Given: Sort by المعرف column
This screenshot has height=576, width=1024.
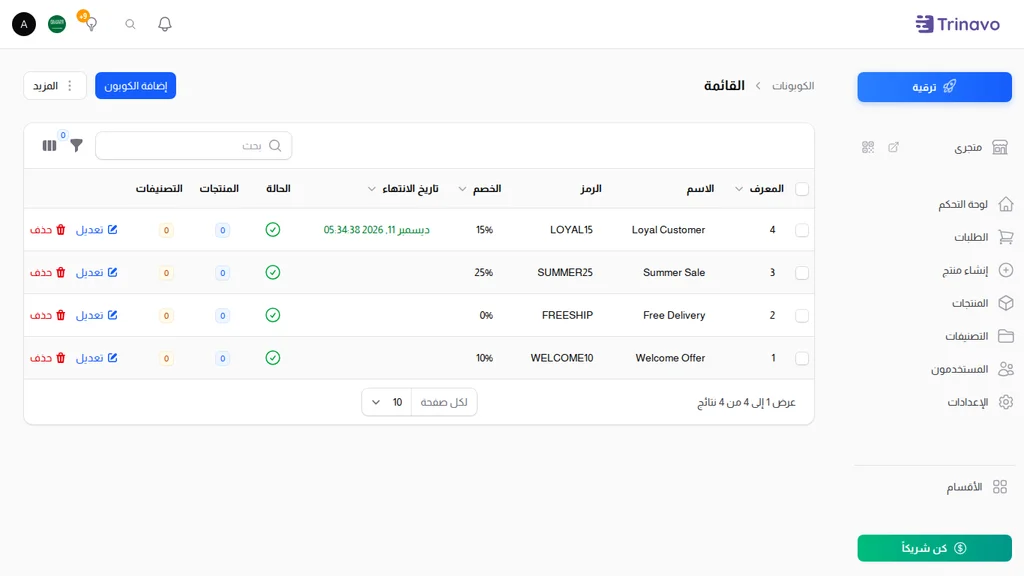Looking at the screenshot, I should (x=759, y=189).
